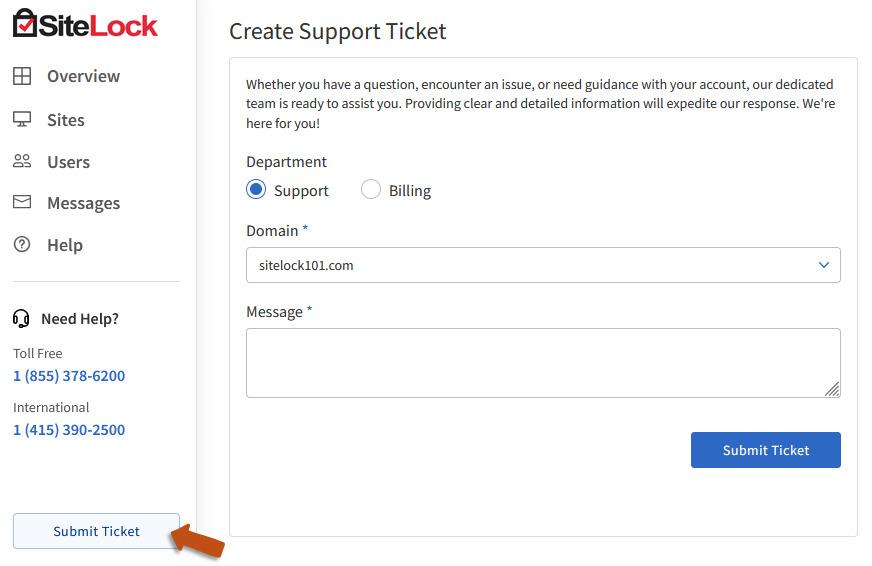Click the Help question mark icon
The height and width of the screenshot is (566, 872).
click(x=22, y=244)
